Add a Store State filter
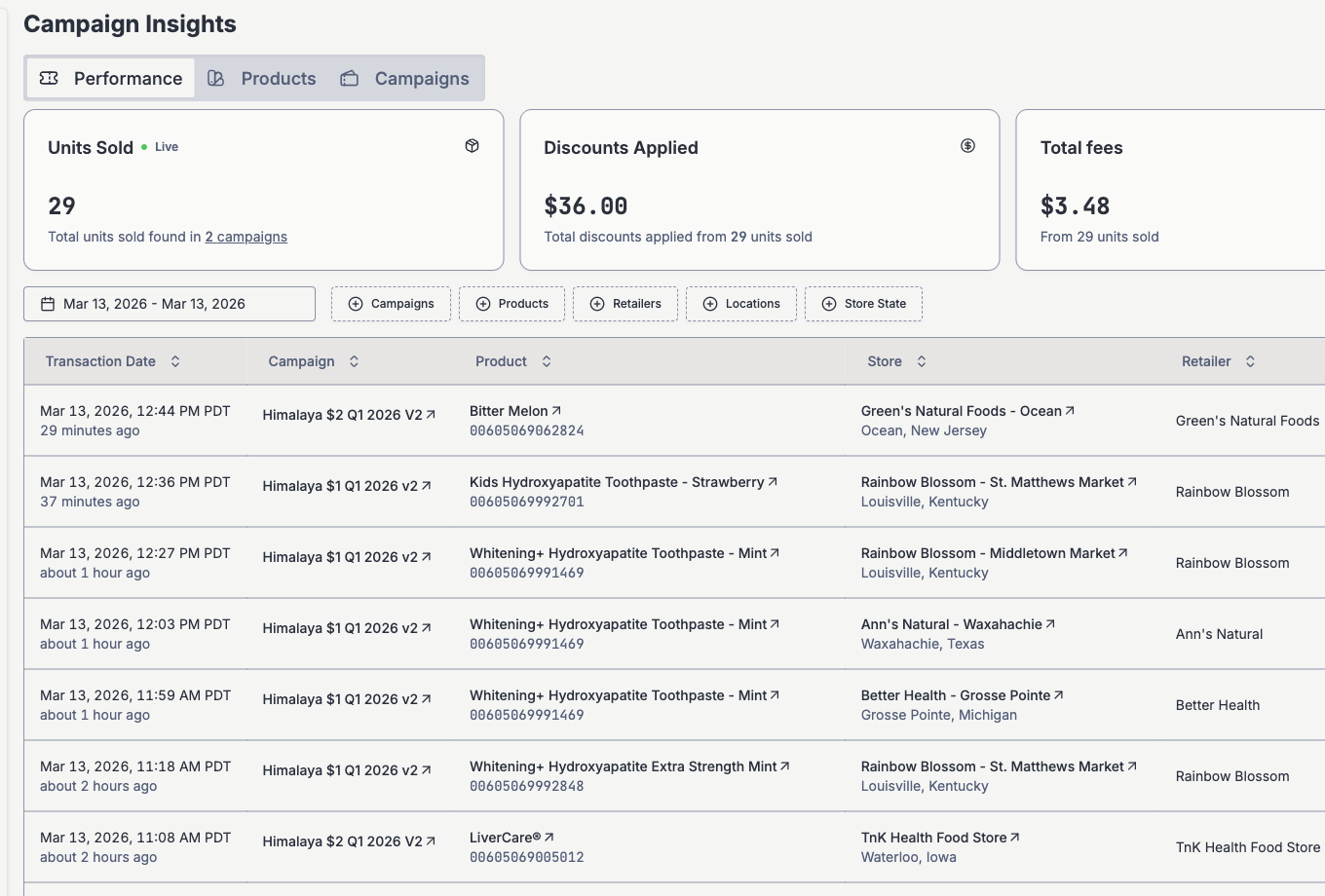Screen dimensions: 1325x896 [x=863, y=304]
